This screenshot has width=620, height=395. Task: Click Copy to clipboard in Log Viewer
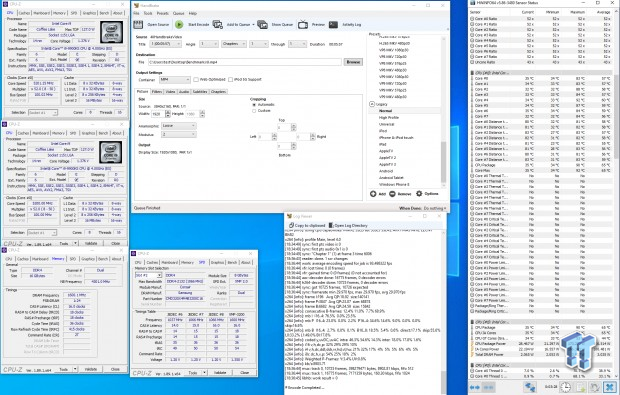coord(306,225)
